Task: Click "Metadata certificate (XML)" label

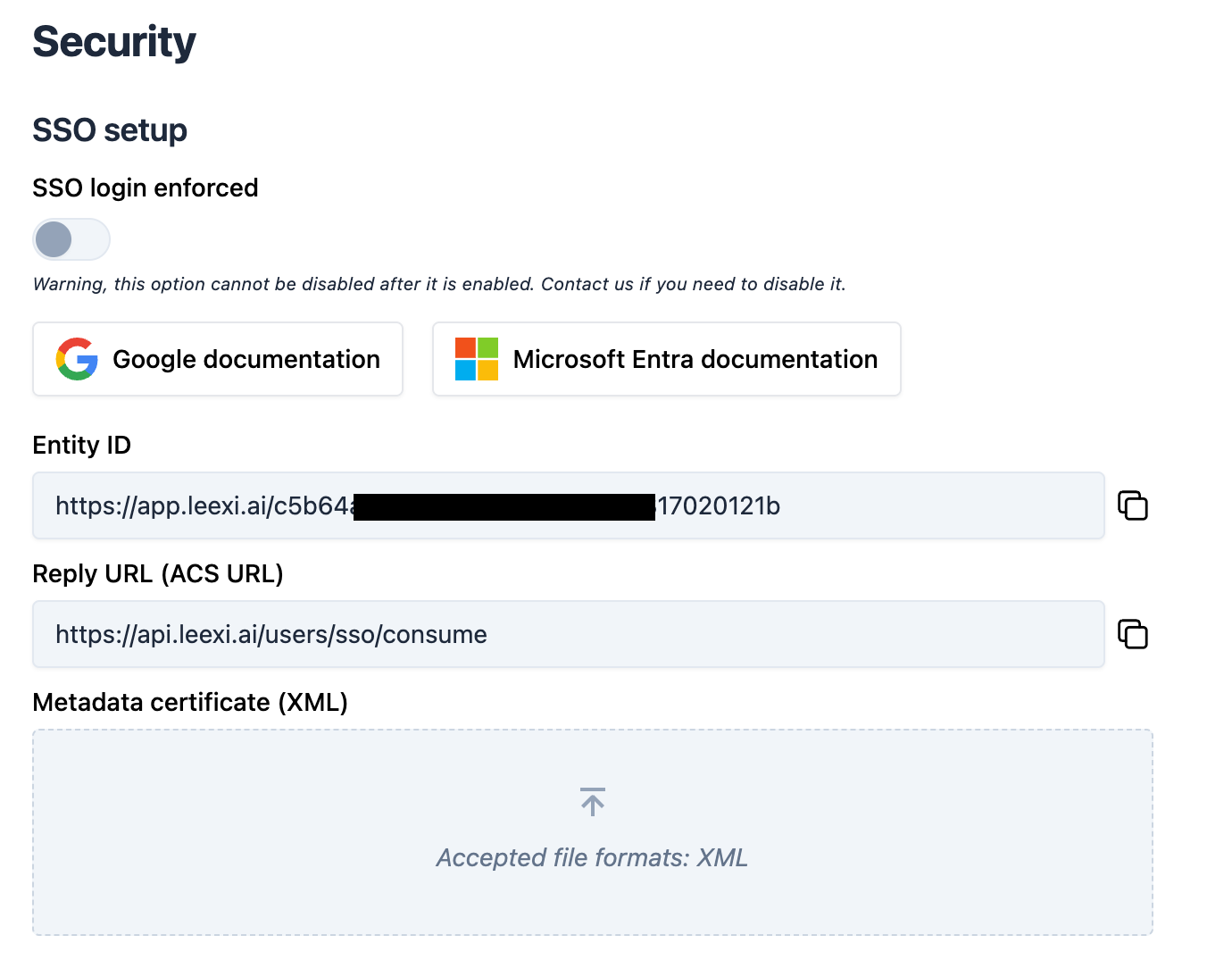Action: coord(190,702)
